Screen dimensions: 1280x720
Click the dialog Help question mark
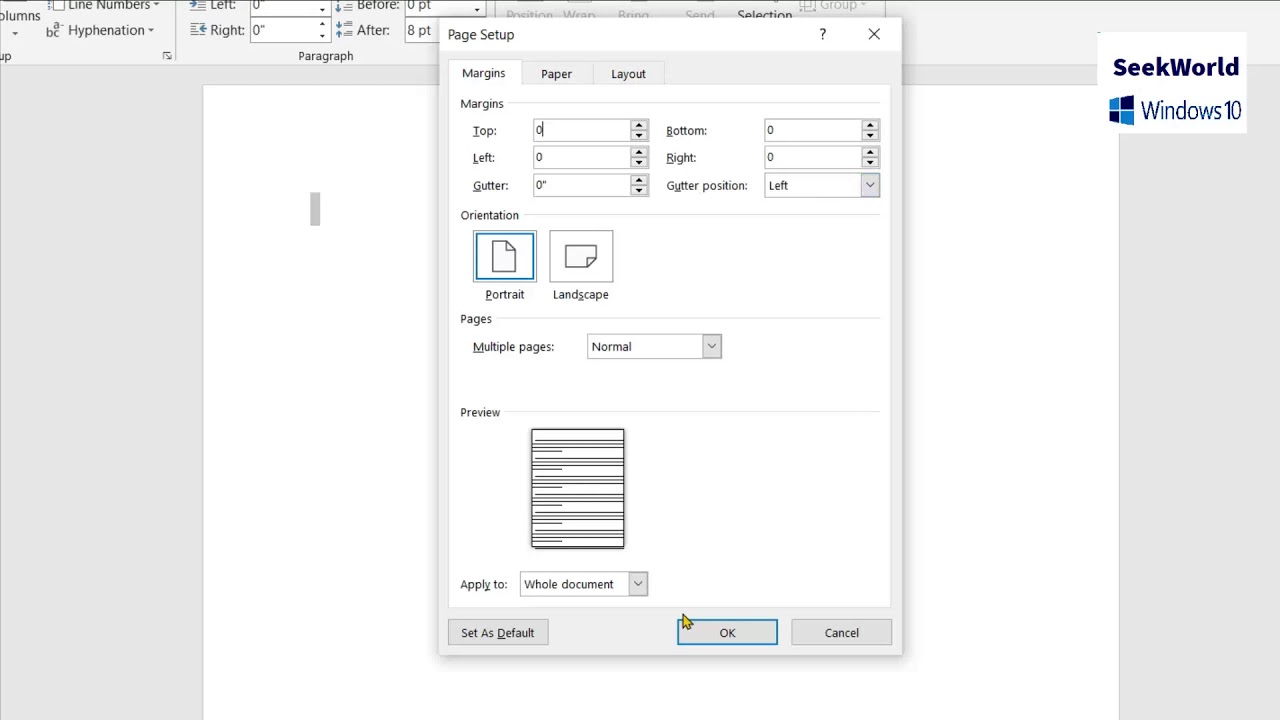point(822,34)
